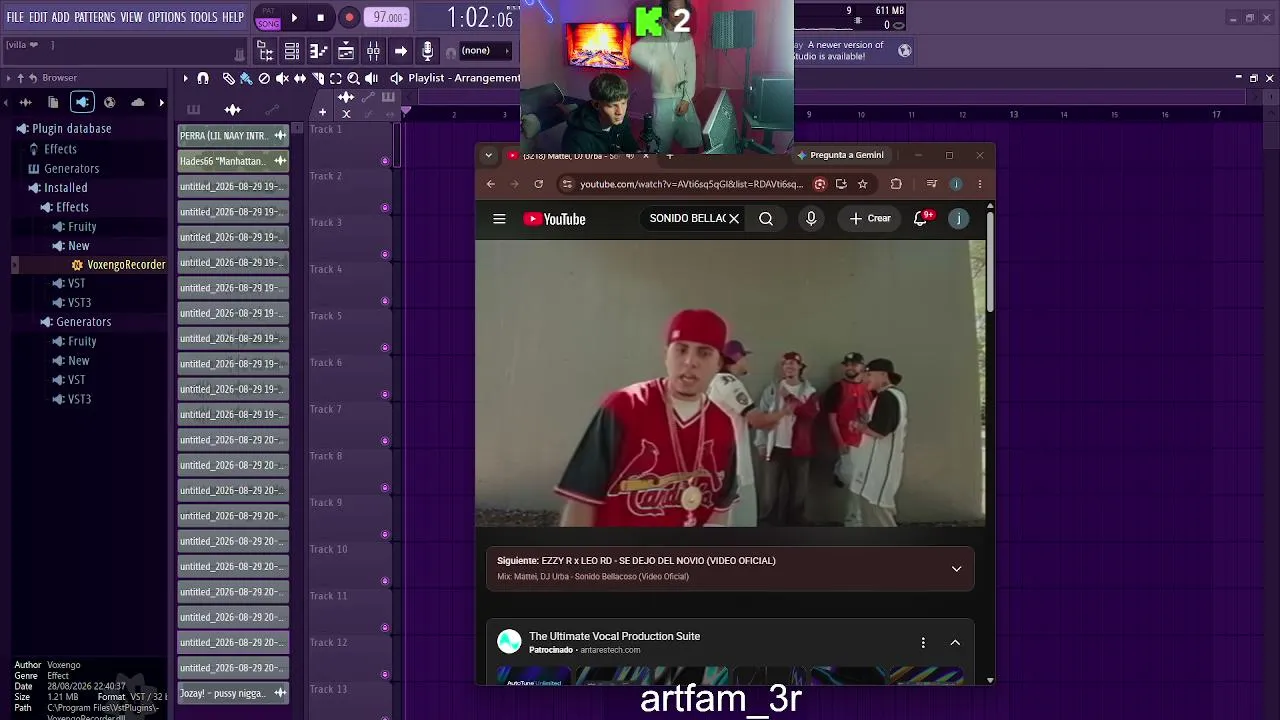Select the Delete tool in Playlist toolbar
The height and width of the screenshot is (720, 1280).
[264, 78]
